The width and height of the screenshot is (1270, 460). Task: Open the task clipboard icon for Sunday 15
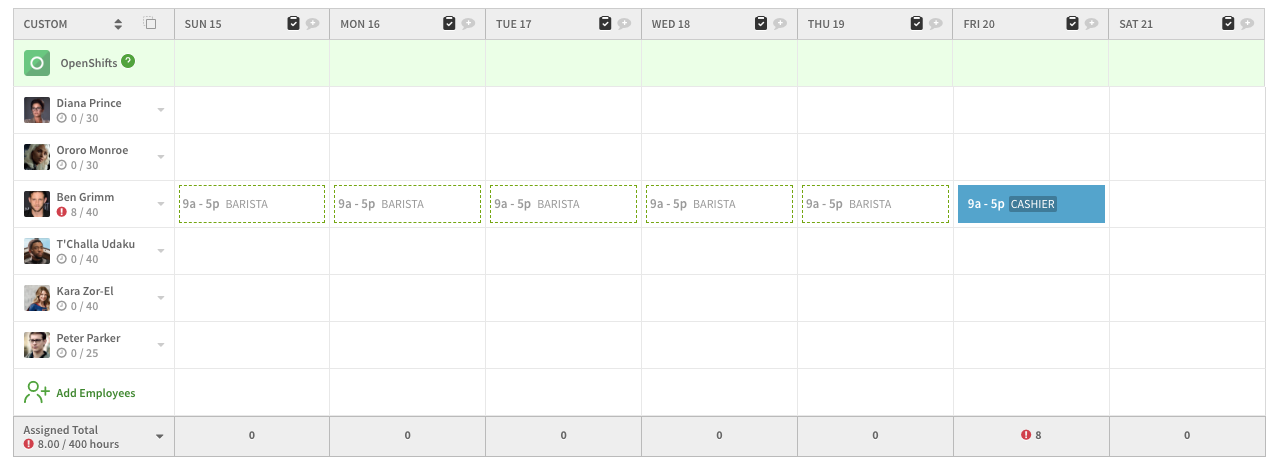(x=293, y=23)
